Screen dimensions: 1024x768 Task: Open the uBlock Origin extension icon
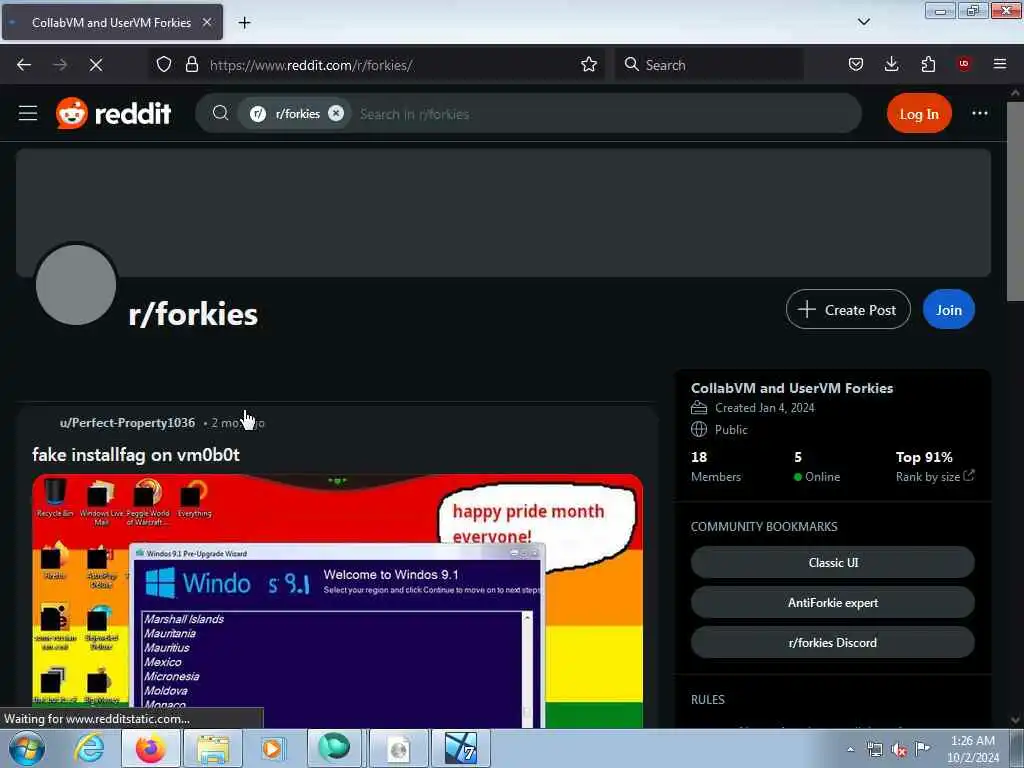point(964,65)
